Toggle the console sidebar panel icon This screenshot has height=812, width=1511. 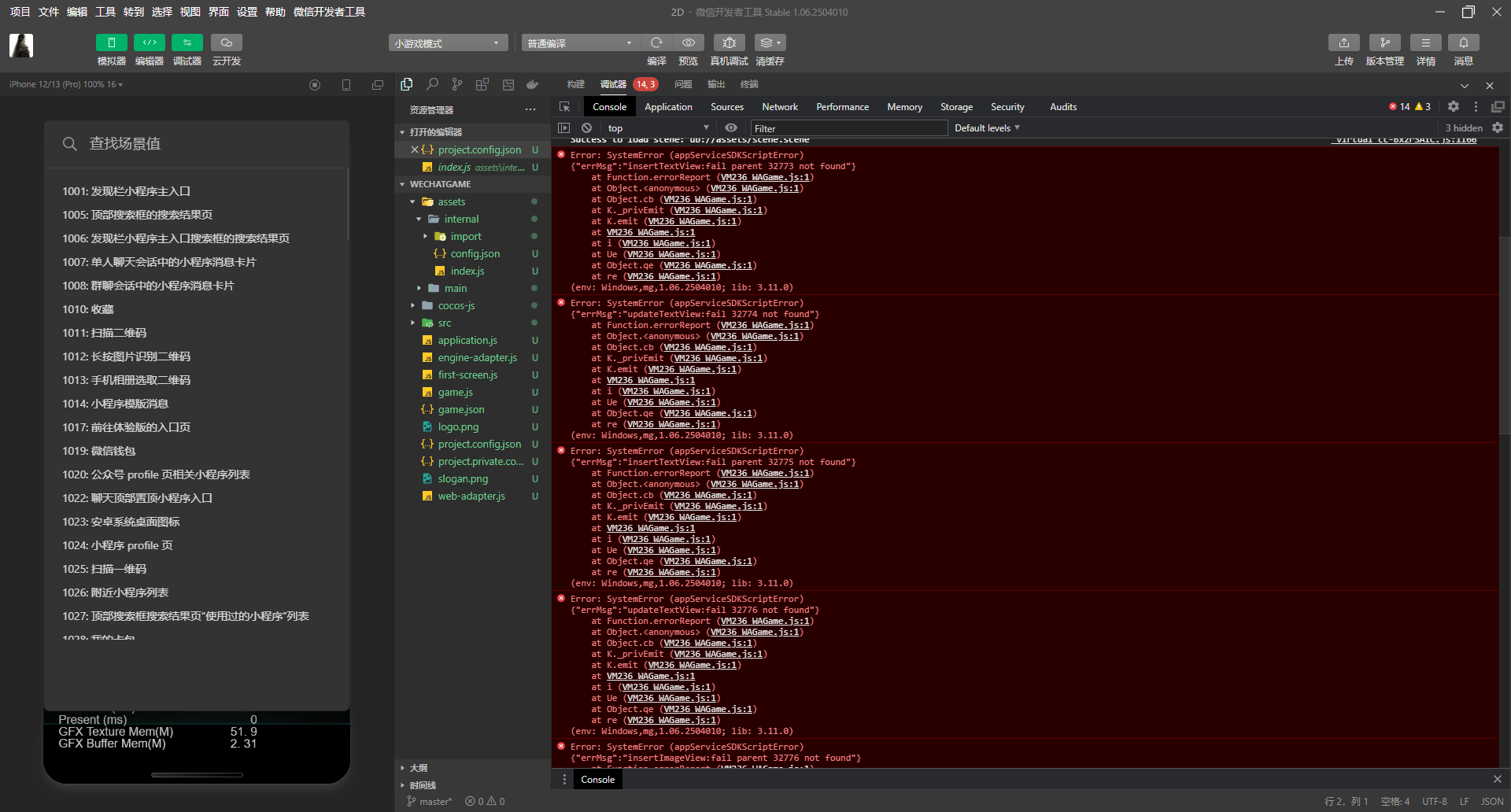point(563,128)
